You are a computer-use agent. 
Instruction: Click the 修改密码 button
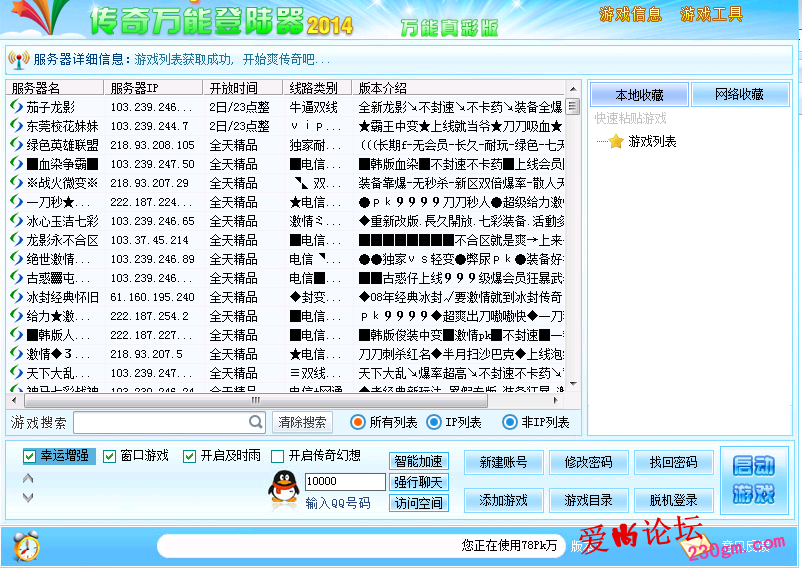(588, 462)
